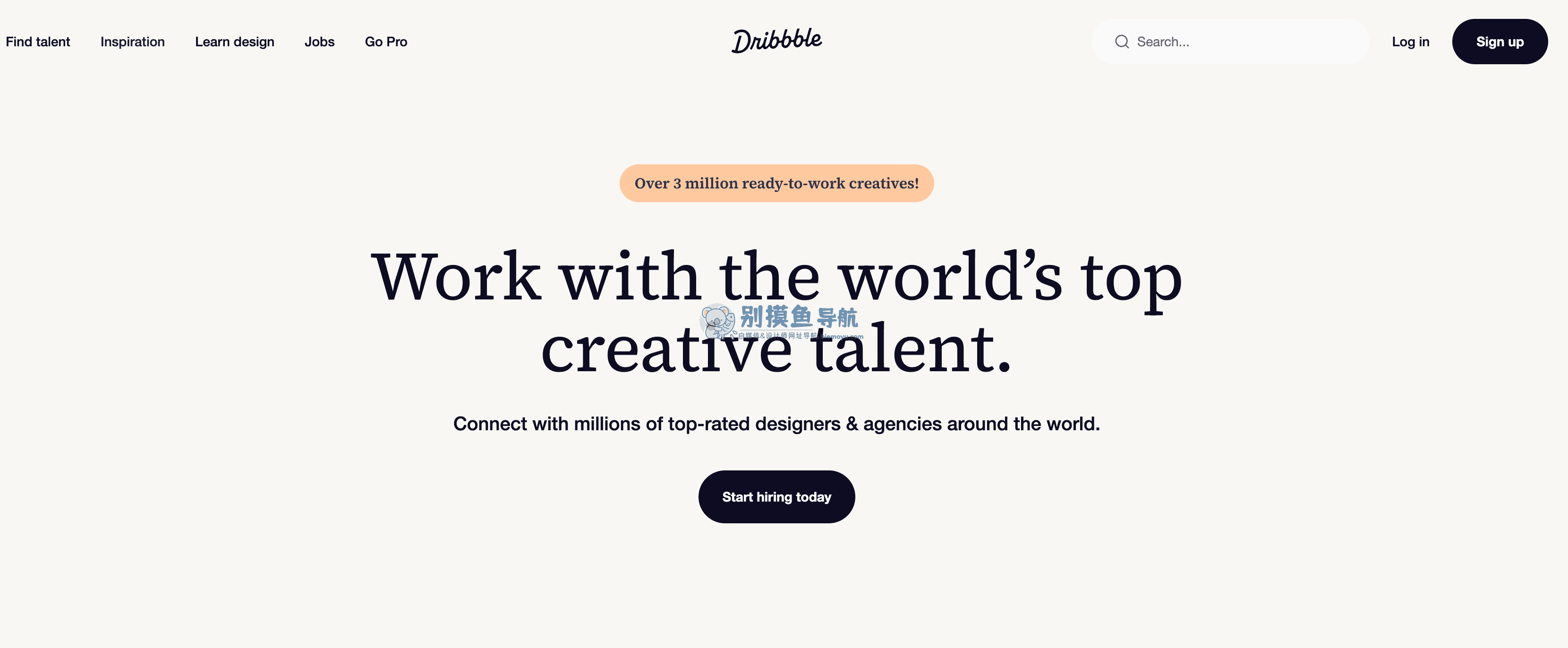Expand the Learn design dropdown
1568x648 pixels.
click(234, 41)
